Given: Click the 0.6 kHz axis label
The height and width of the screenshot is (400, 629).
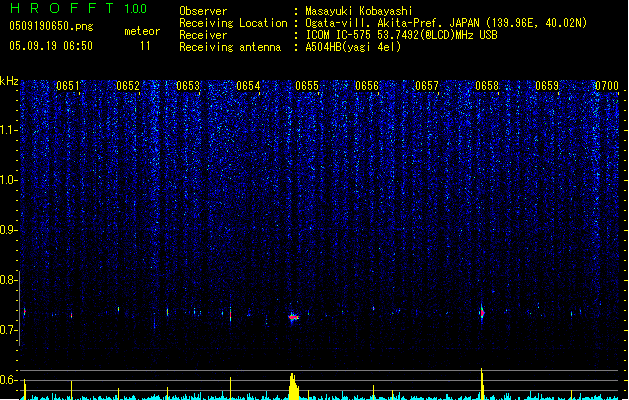Looking at the screenshot, I should 9,380.
